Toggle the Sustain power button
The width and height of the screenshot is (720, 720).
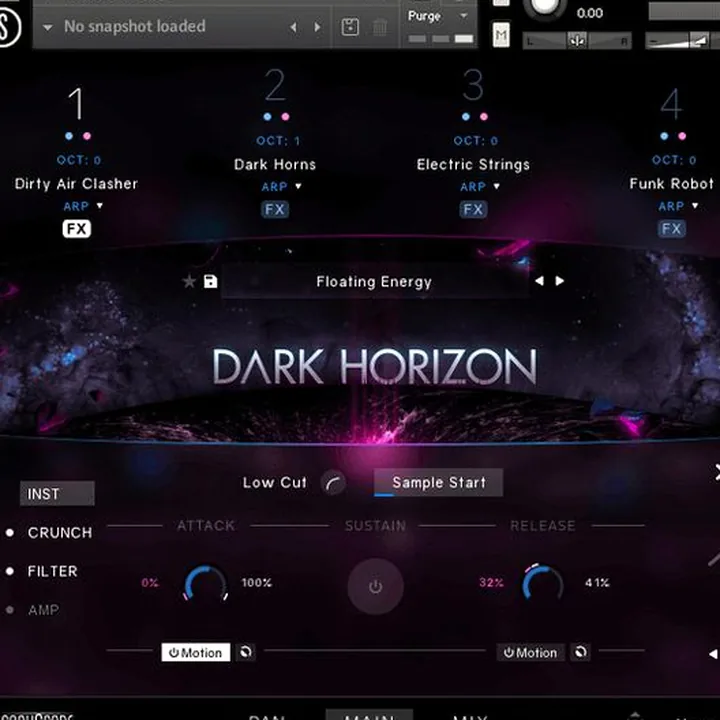tap(375, 586)
